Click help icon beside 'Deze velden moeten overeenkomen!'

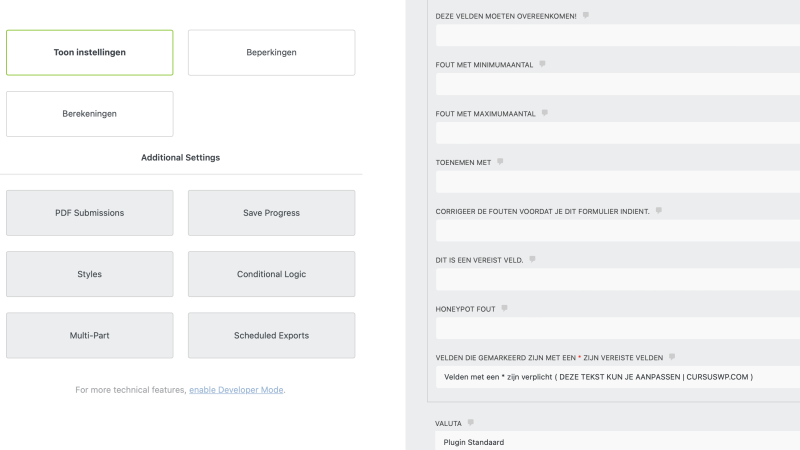tap(586, 15)
